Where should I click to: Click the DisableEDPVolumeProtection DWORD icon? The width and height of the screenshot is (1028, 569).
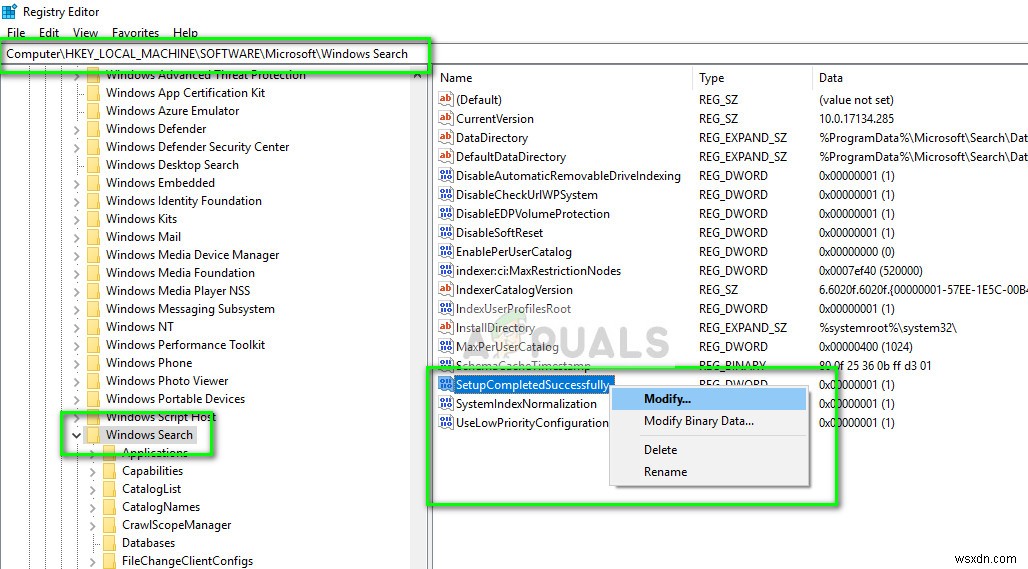click(446, 213)
